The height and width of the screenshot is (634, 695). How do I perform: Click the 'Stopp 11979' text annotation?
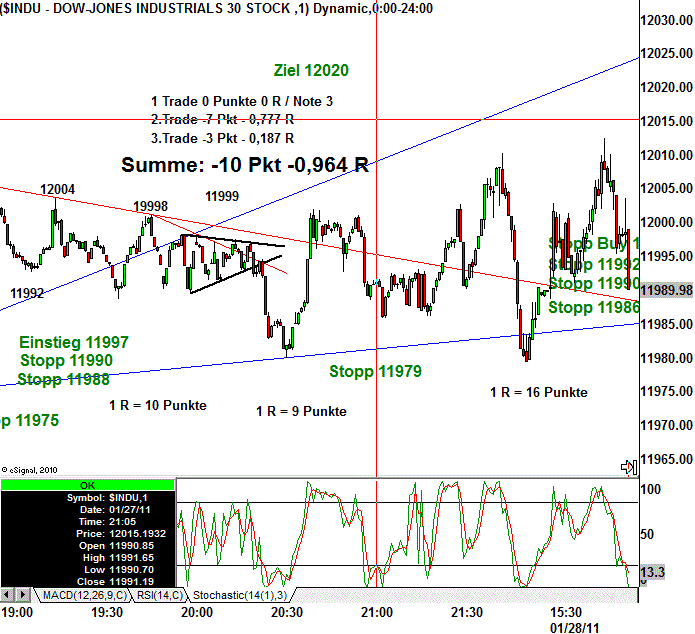pos(375,372)
